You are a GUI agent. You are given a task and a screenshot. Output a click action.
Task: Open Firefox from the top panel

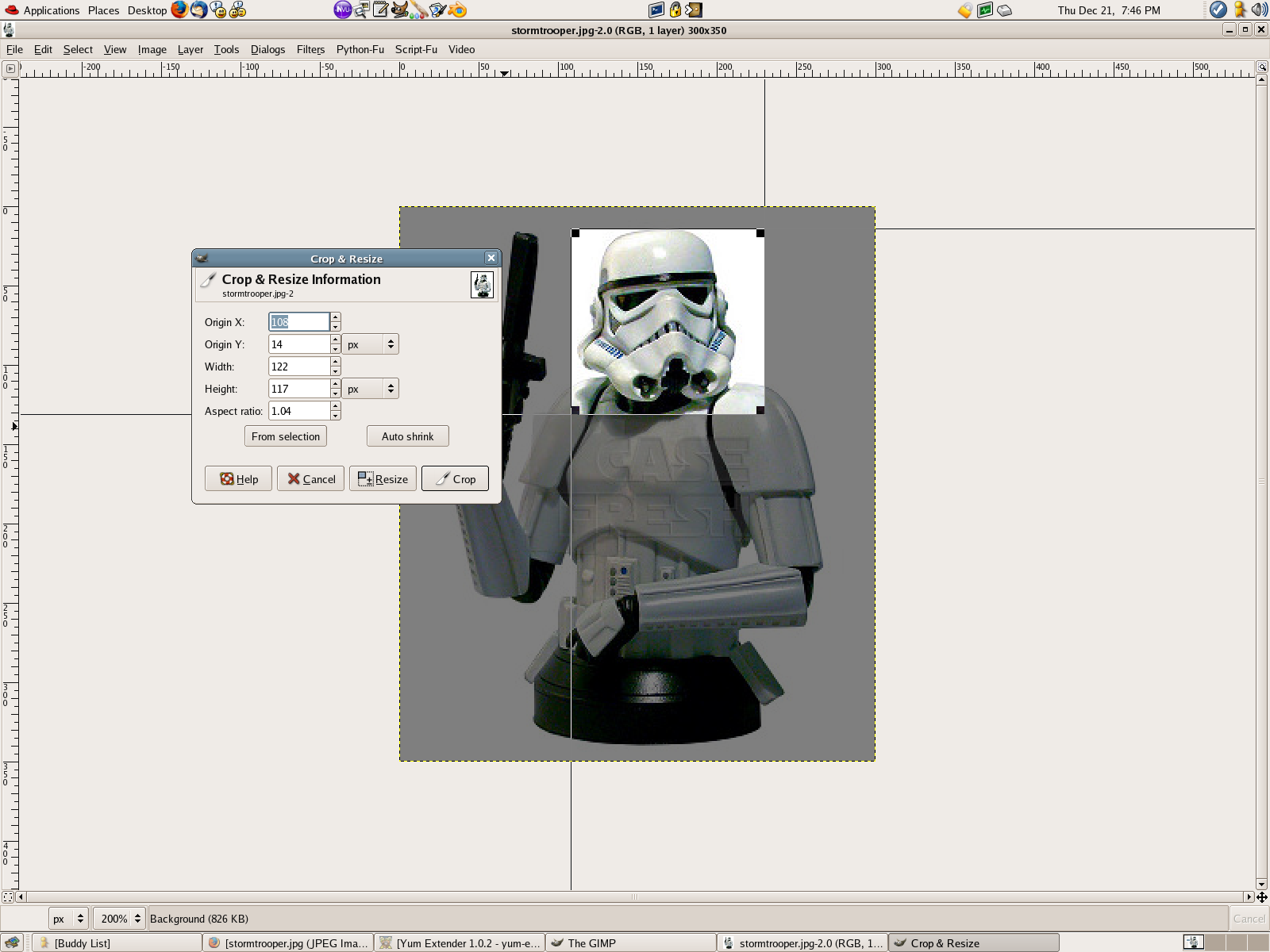tap(178, 10)
